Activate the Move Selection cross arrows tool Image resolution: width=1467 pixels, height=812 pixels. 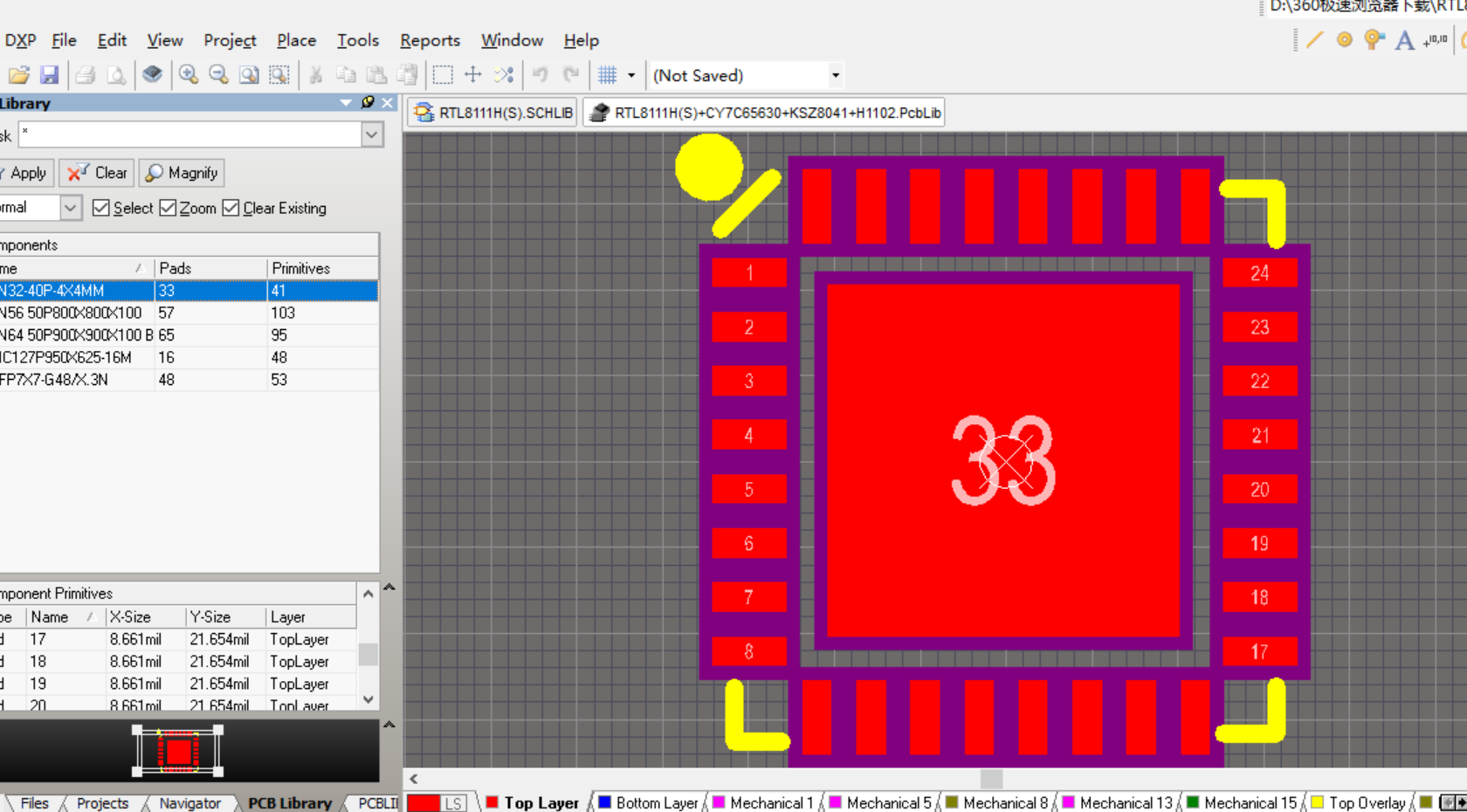pos(473,75)
